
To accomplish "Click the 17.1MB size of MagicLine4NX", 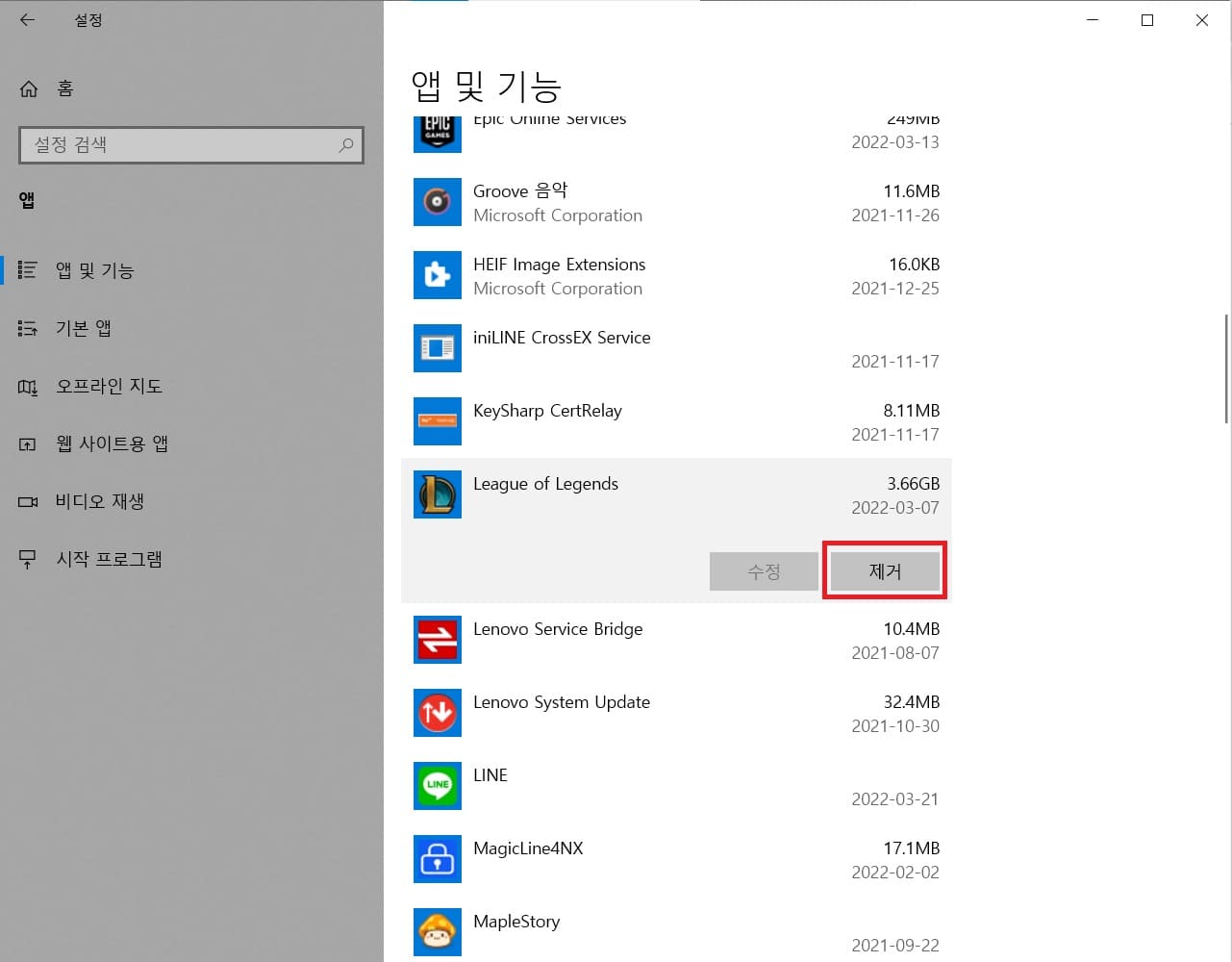I will (911, 848).
